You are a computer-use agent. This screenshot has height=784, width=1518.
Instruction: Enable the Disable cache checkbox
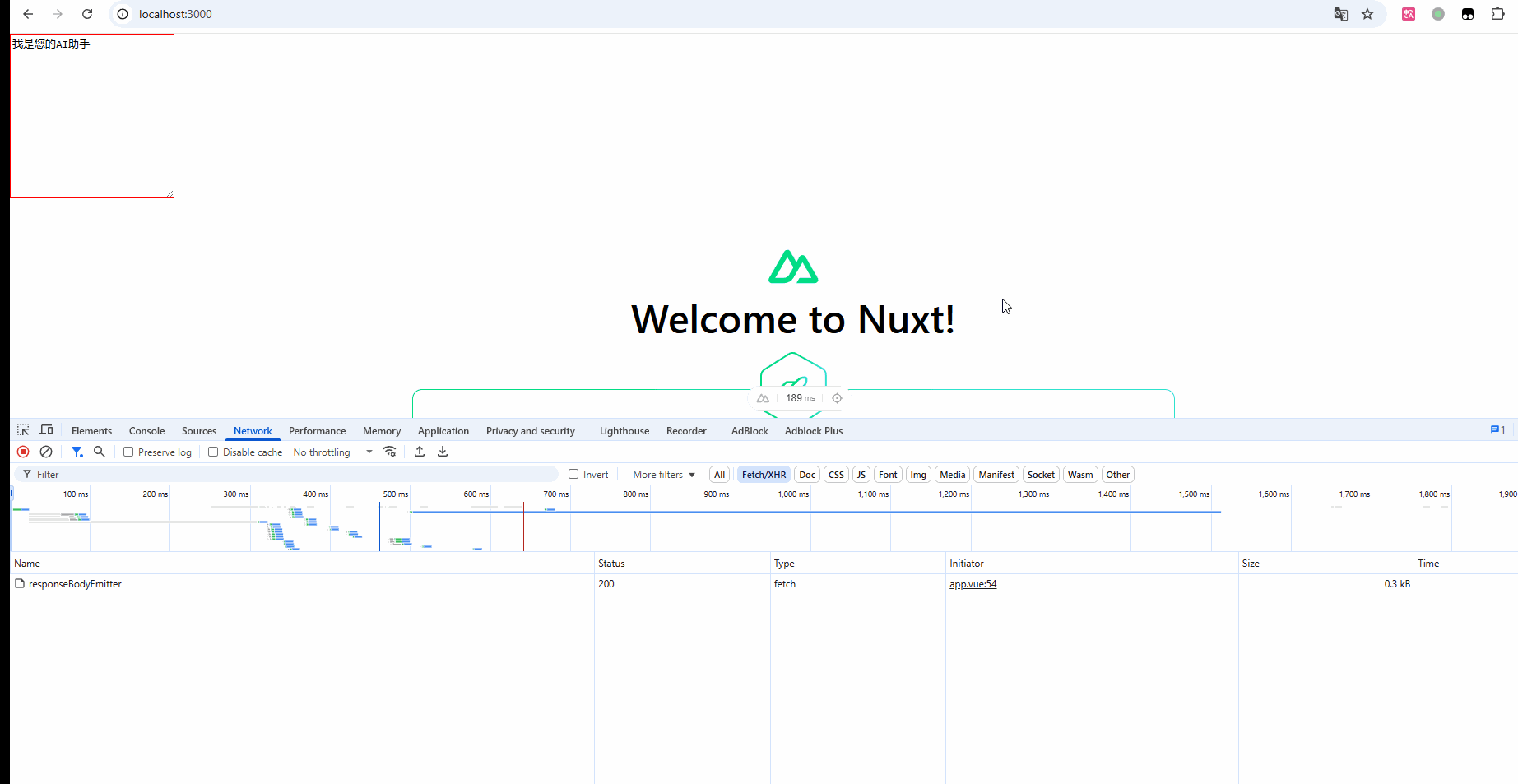pos(213,452)
